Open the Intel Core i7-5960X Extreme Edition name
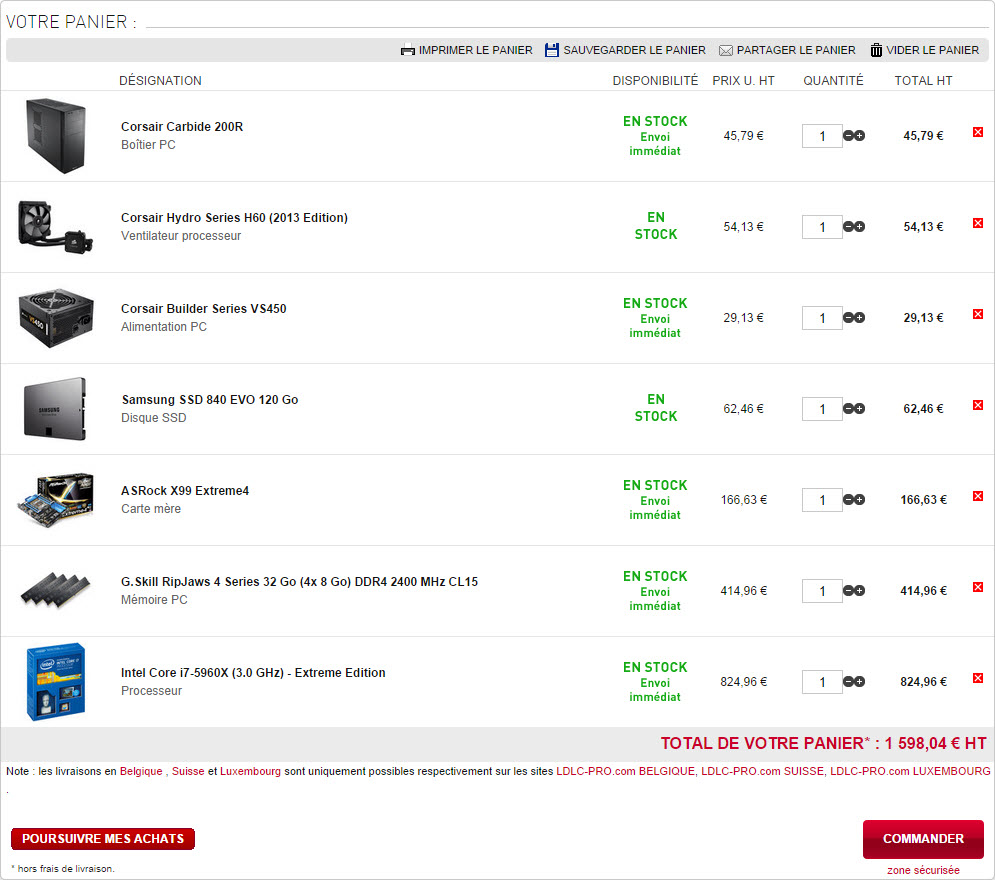Viewport: 995px width, 880px height. coord(253,673)
